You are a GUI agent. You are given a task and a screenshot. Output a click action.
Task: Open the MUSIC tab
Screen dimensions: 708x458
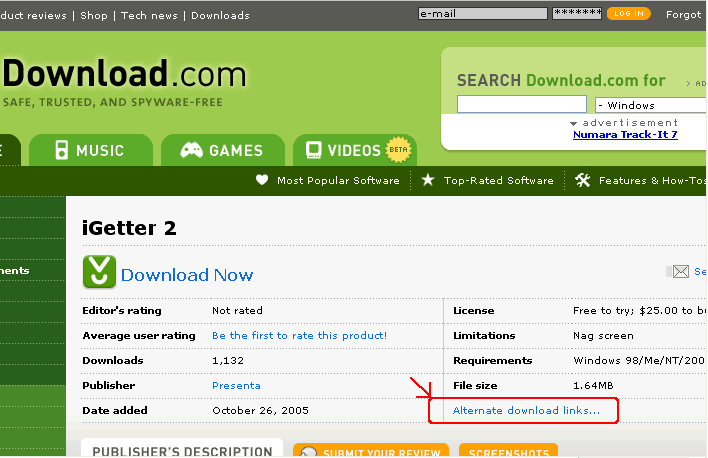91,150
